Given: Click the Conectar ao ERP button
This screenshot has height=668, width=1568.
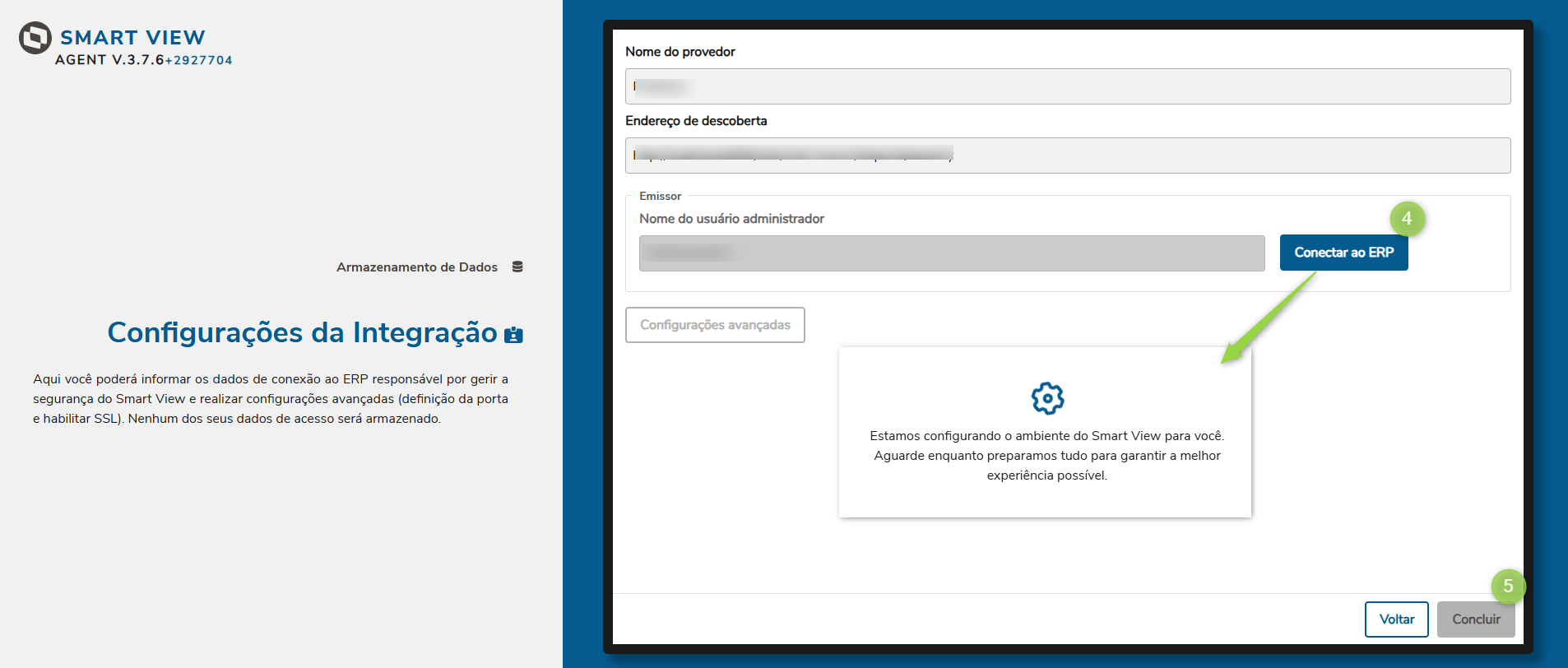Looking at the screenshot, I should pyautogui.click(x=1343, y=253).
